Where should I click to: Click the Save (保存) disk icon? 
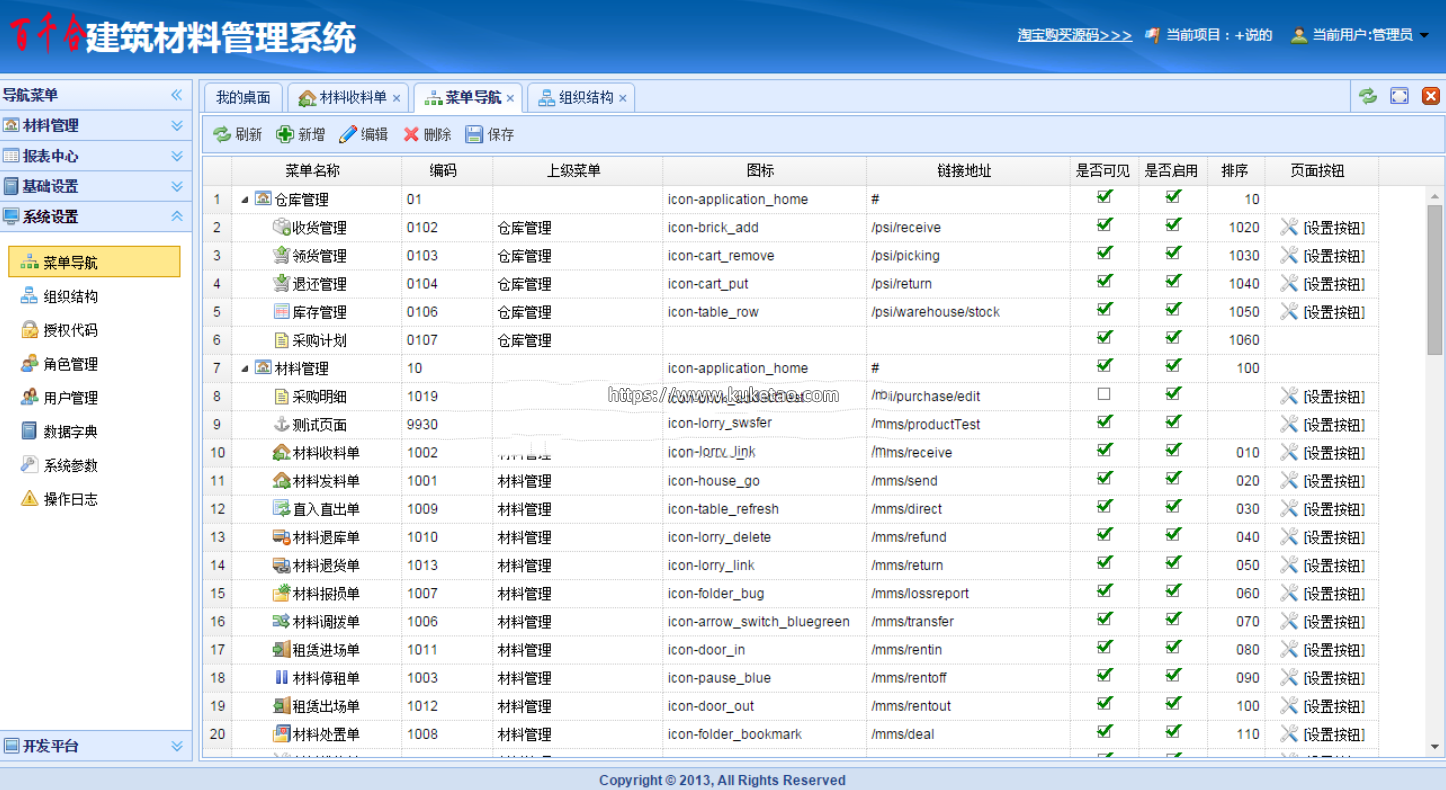[474, 135]
